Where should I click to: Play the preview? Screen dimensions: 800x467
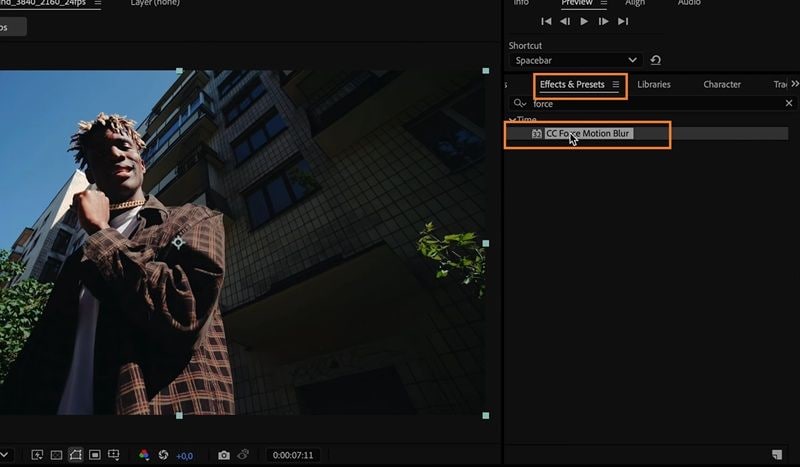[584, 21]
